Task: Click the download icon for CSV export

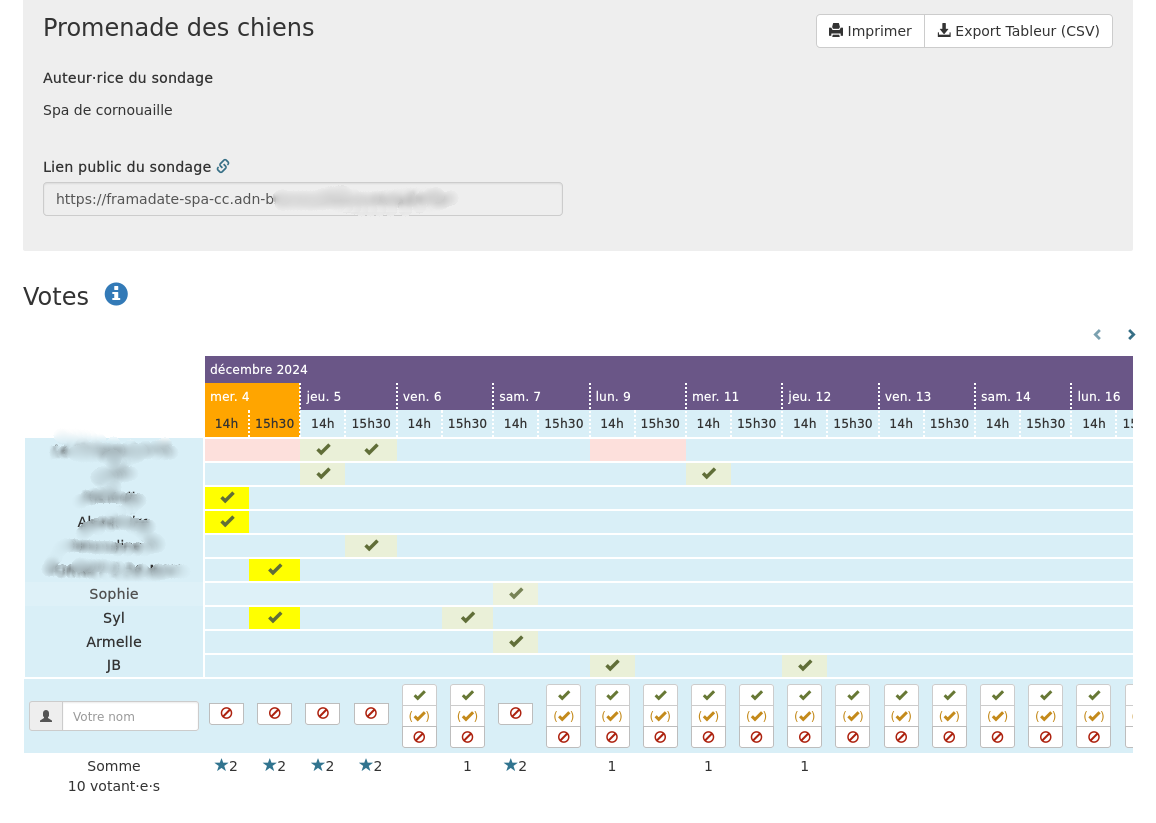Action: click(943, 31)
